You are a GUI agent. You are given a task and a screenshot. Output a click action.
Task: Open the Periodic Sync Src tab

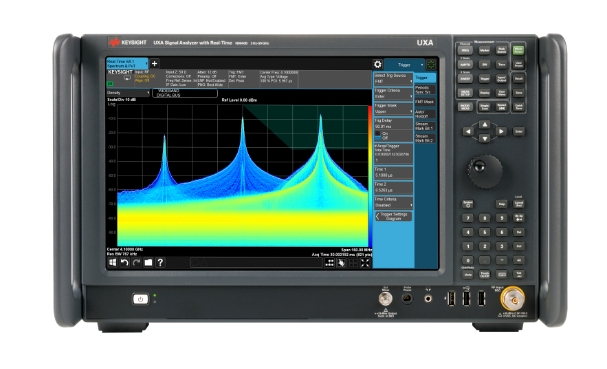[x=425, y=90]
